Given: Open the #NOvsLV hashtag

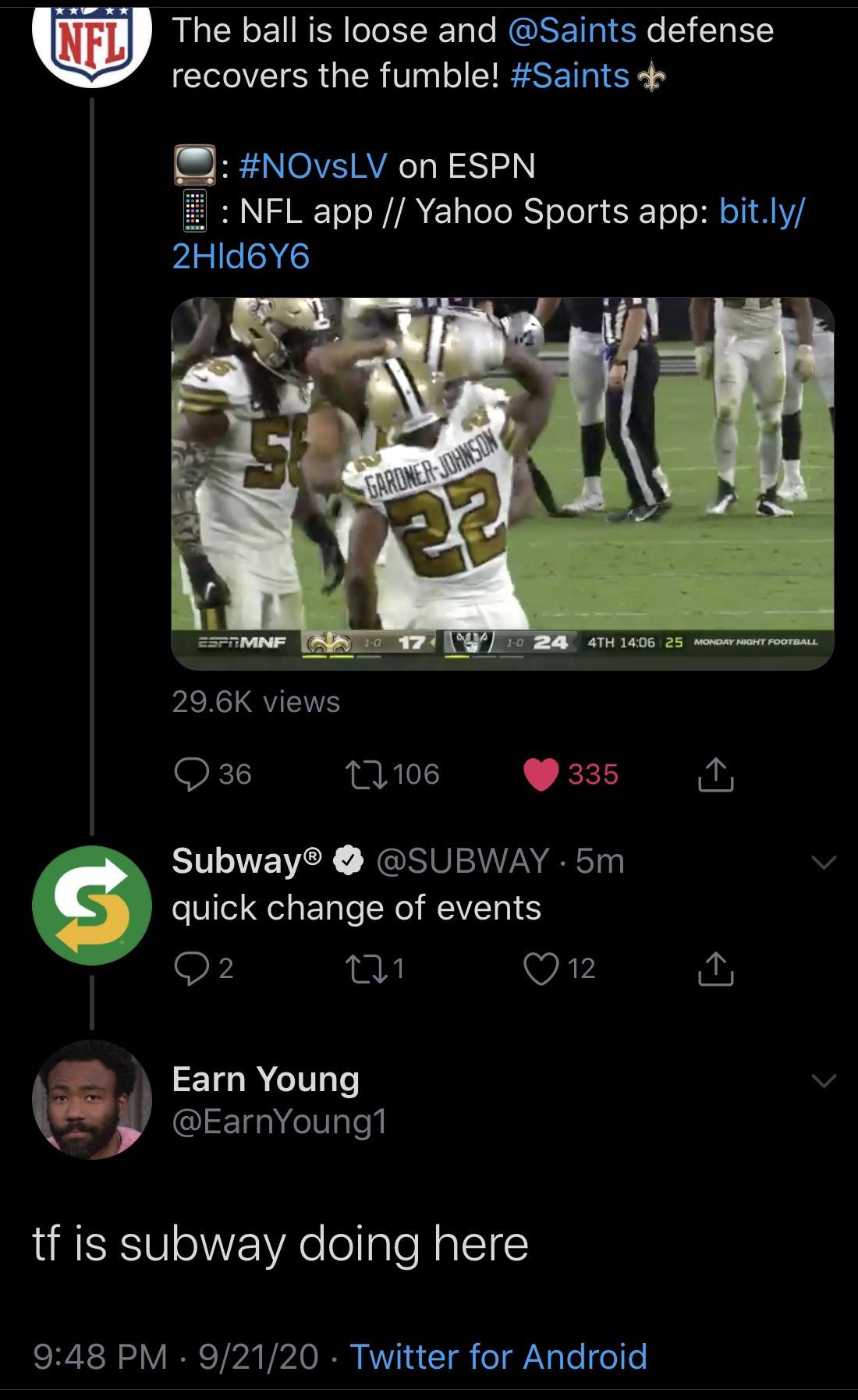Looking at the screenshot, I should tap(314, 165).
